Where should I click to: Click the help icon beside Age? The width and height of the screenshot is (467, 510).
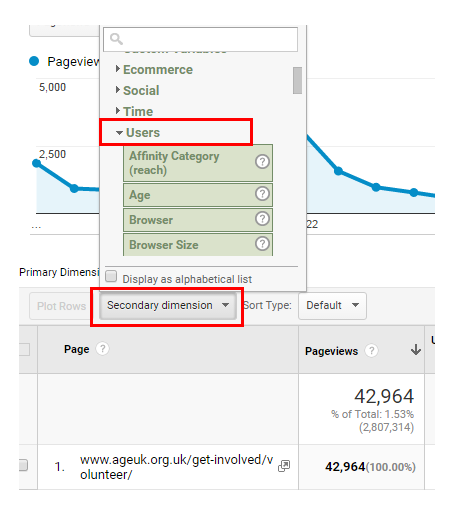click(x=262, y=194)
